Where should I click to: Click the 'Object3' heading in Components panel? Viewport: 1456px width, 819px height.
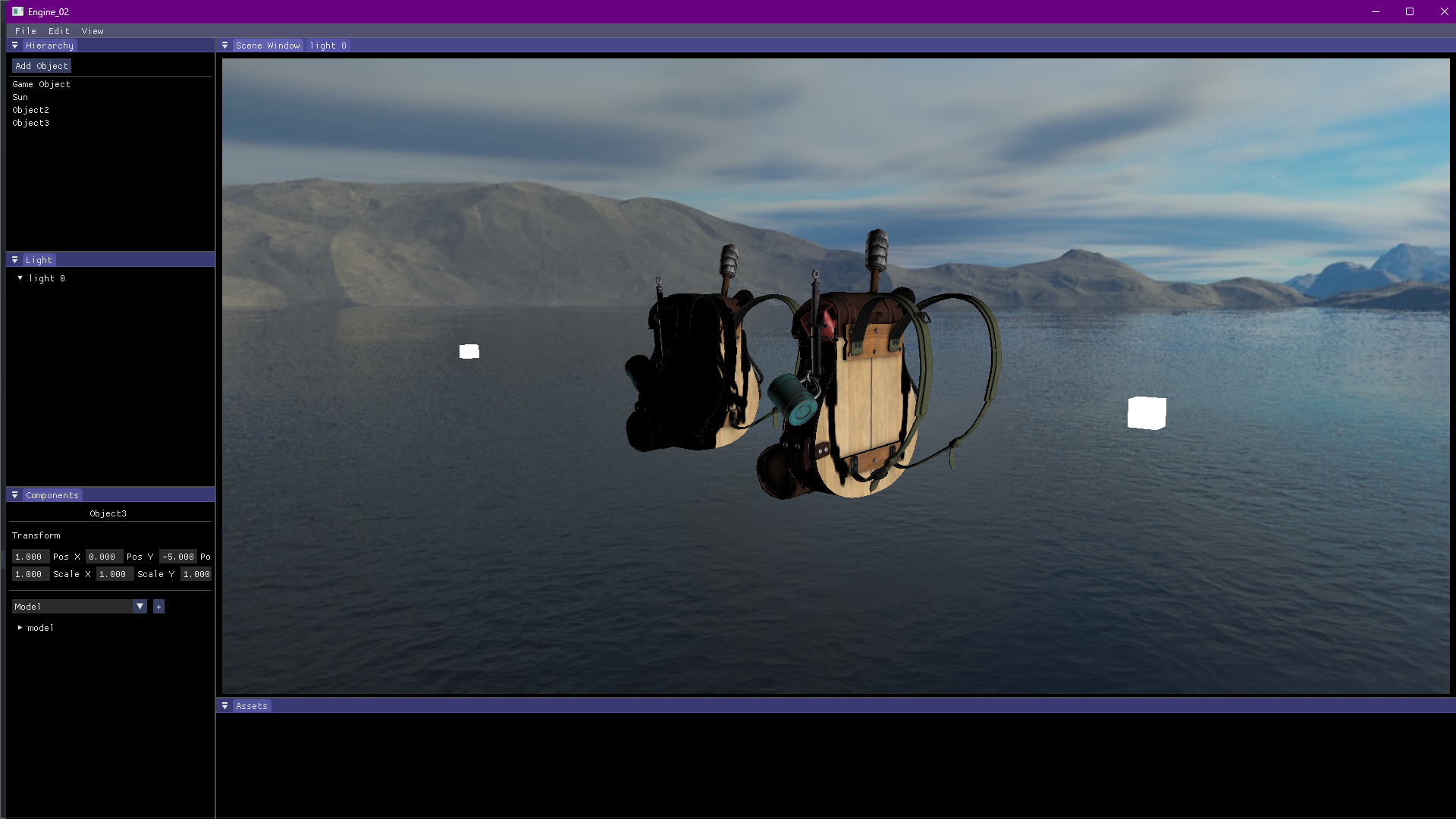tap(108, 513)
